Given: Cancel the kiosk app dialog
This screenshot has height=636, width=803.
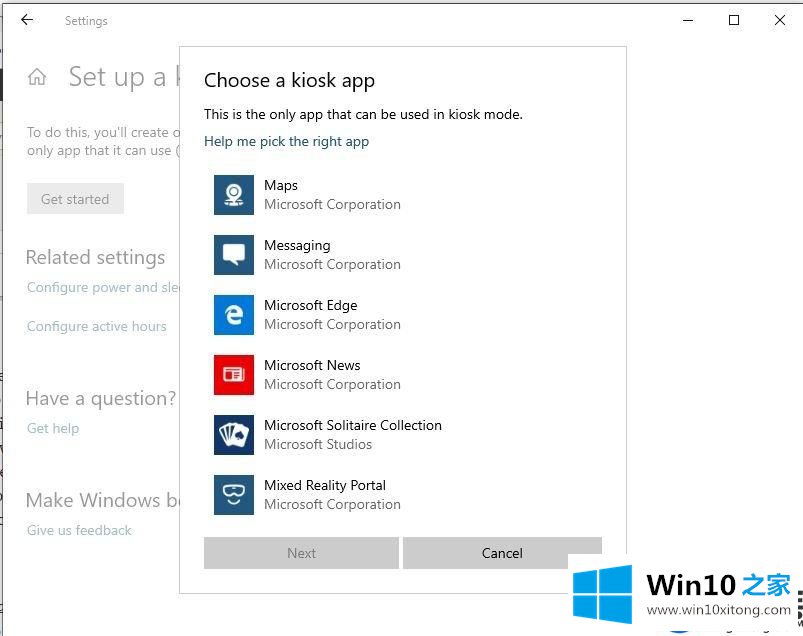Looking at the screenshot, I should [x=502, y=553].
